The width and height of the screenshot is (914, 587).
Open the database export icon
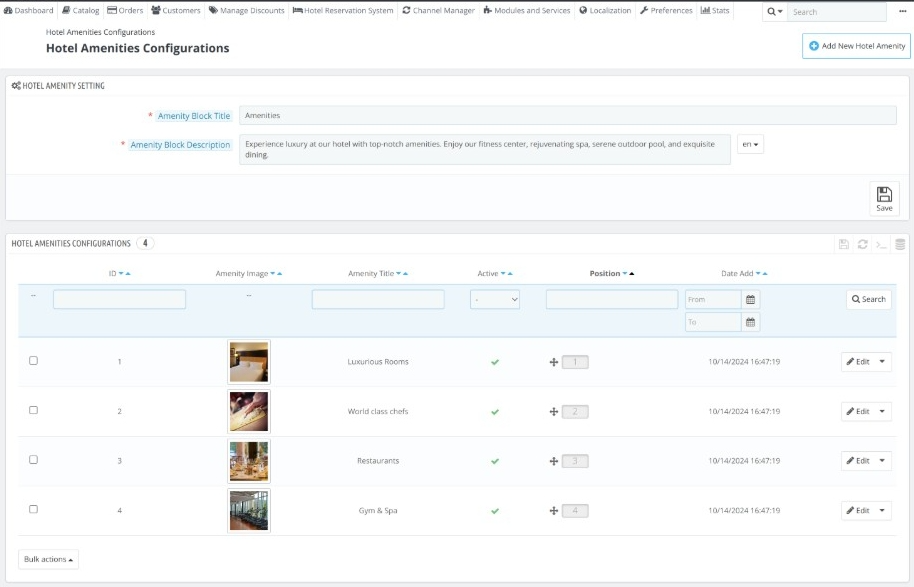pos(900,244)
